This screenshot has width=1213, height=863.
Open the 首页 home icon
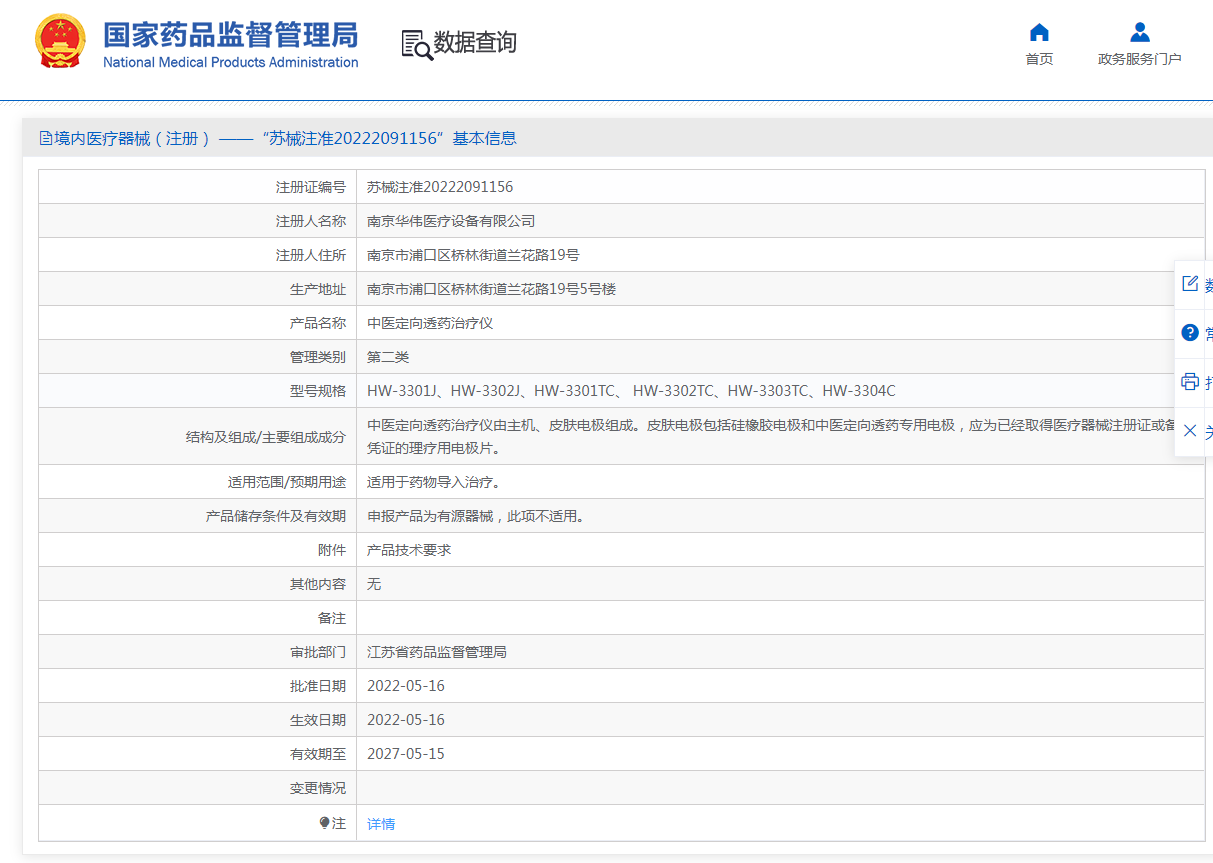click(x=1039, y=32)
